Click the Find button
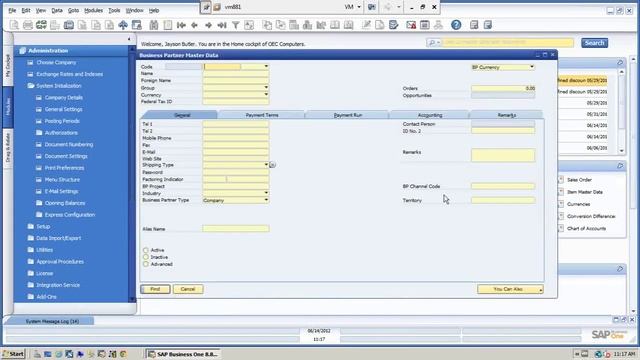 [155, 289]
